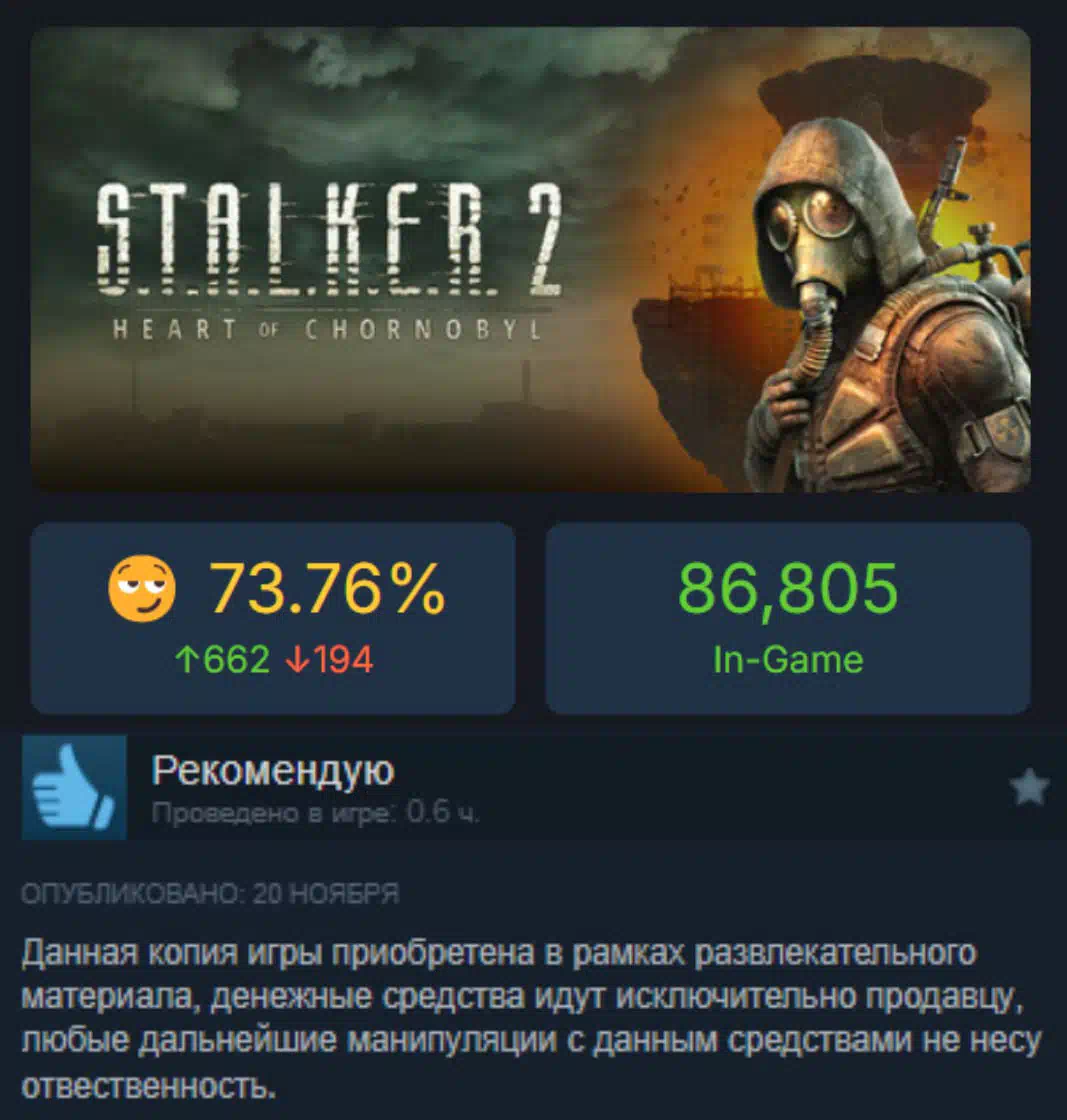Click the review text paragraph
This screenshot has width=1067, height=1120.
[x=531, y=1019]
